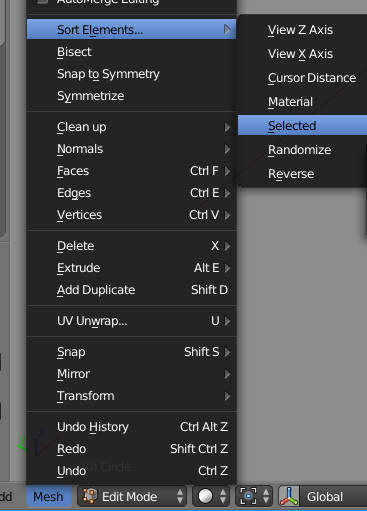
Task: Open the UV Unwrap submenu
Action: (131, 321)
